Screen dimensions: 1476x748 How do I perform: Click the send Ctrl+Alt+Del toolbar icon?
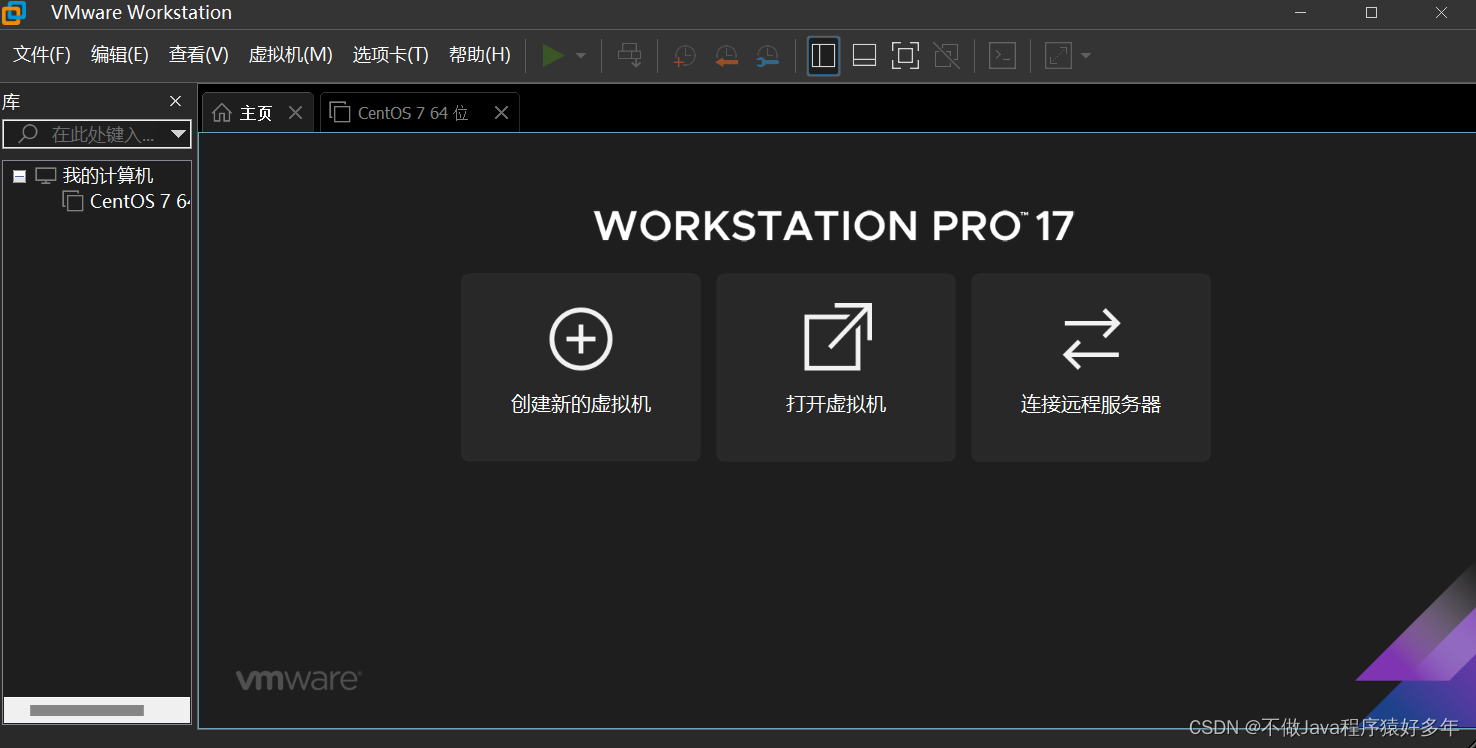click(x=630, y=55)
